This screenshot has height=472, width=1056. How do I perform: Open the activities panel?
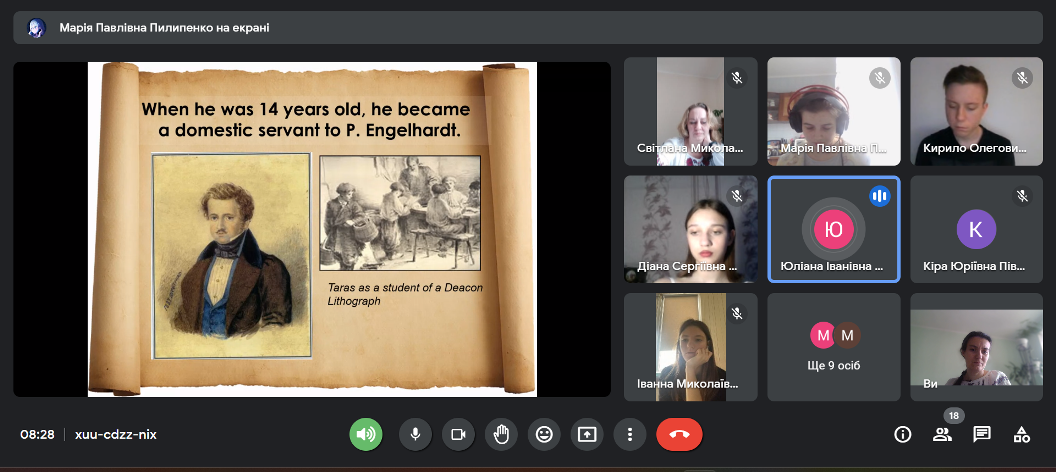coord(1022,434)
